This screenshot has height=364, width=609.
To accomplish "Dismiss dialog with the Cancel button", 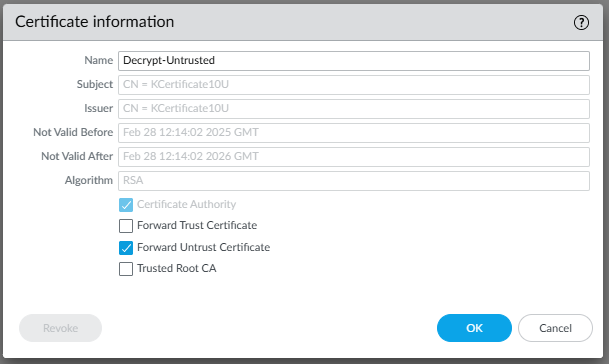I will (x=555, y=328).
